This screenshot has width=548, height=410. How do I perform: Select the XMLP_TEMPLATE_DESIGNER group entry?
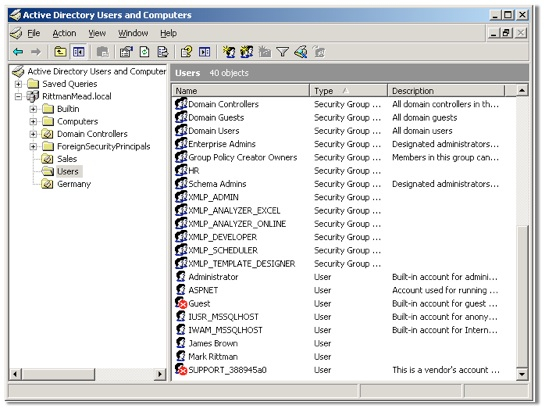[x=242, y=264]
